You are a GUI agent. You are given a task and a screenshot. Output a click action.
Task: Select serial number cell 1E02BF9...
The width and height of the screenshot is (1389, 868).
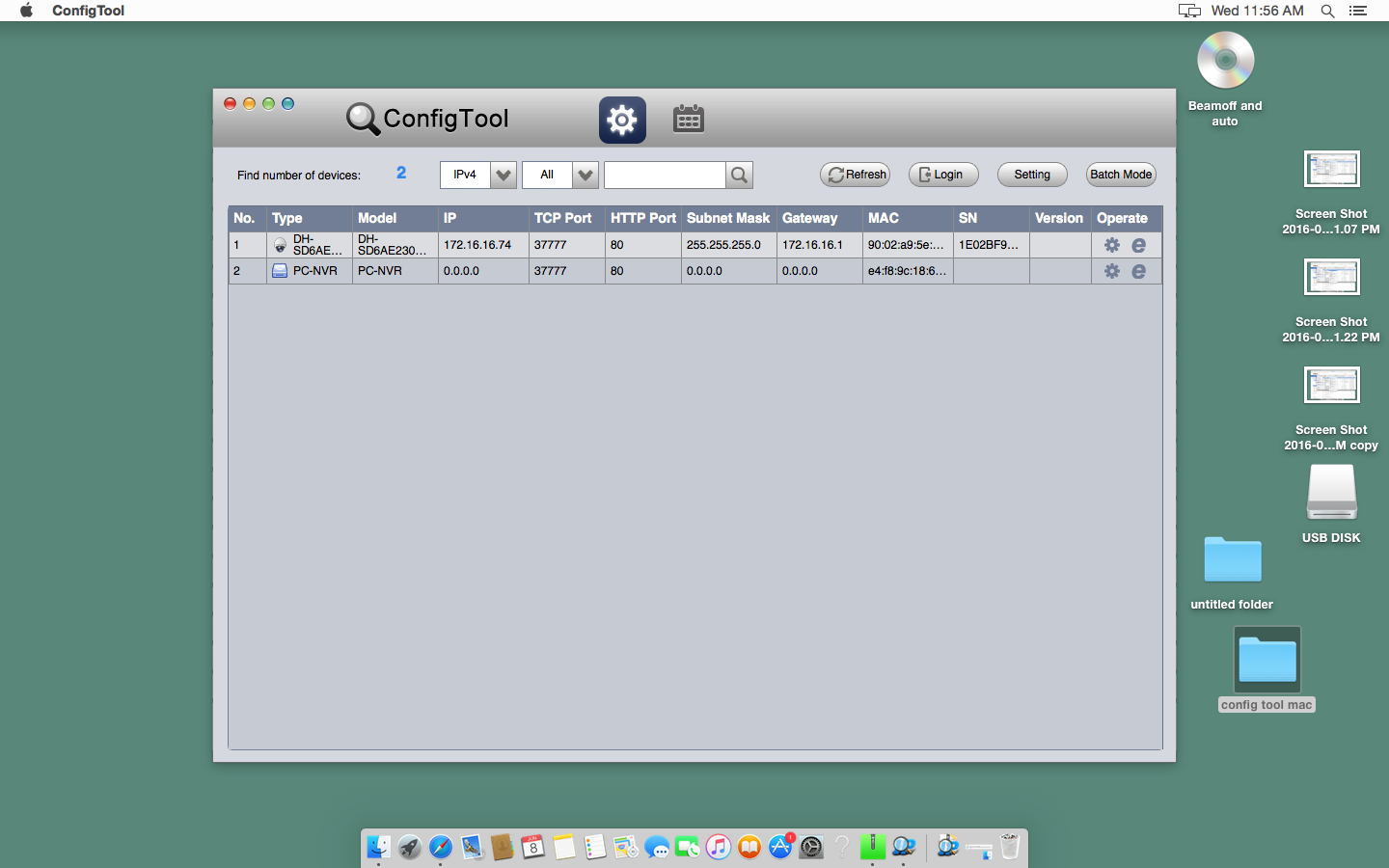tap(992, 245)
